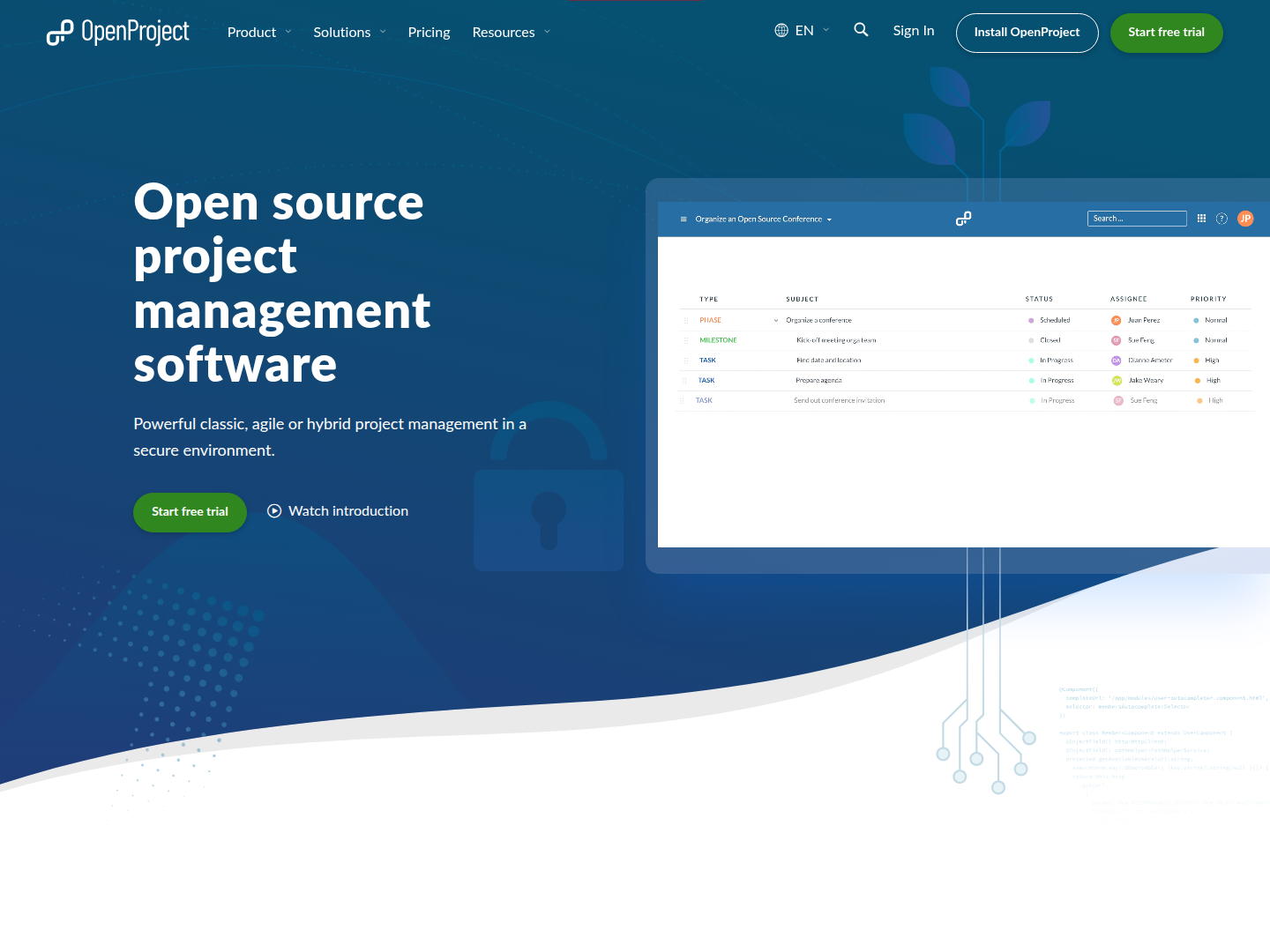Click the PRIORITY column header
Screen dimensions: 1270x952
tap(1208, 300)
